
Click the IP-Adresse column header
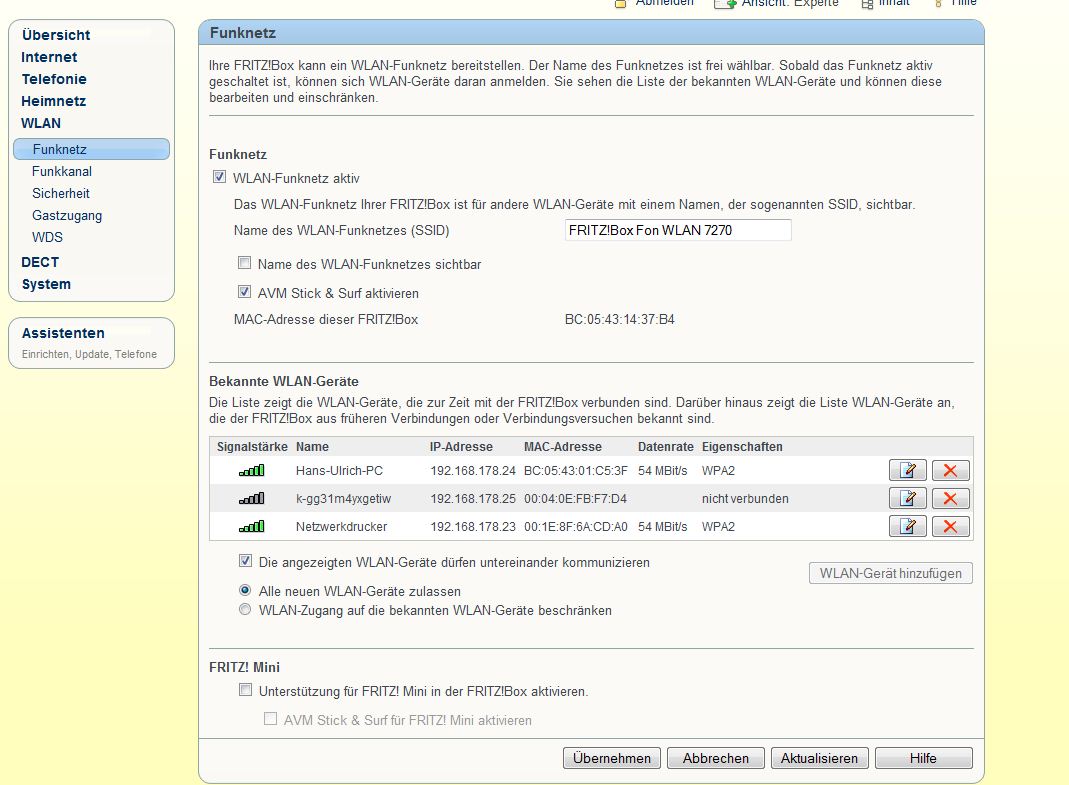(461, 447)
